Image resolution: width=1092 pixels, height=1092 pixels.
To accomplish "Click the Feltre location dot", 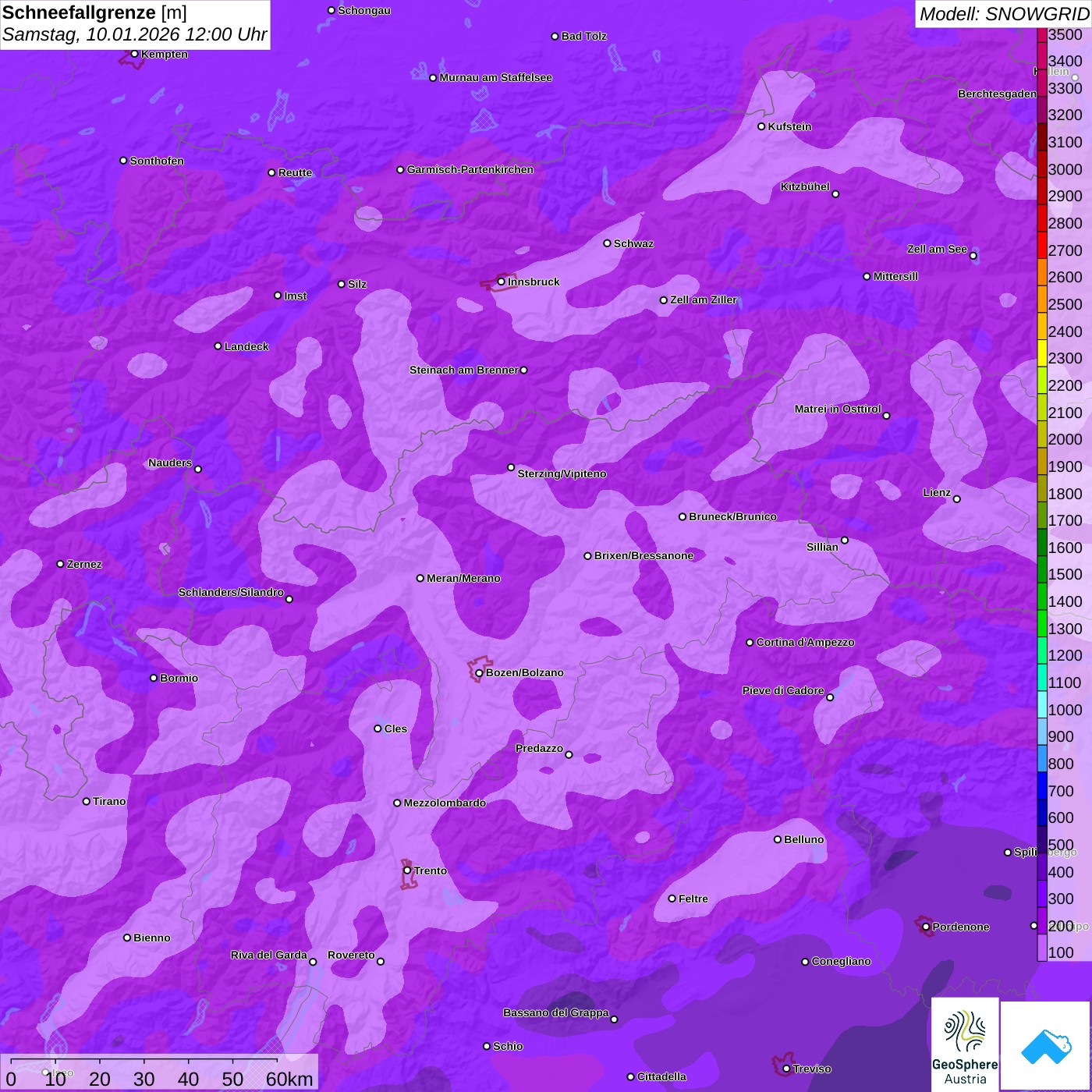I will (672, 899).
